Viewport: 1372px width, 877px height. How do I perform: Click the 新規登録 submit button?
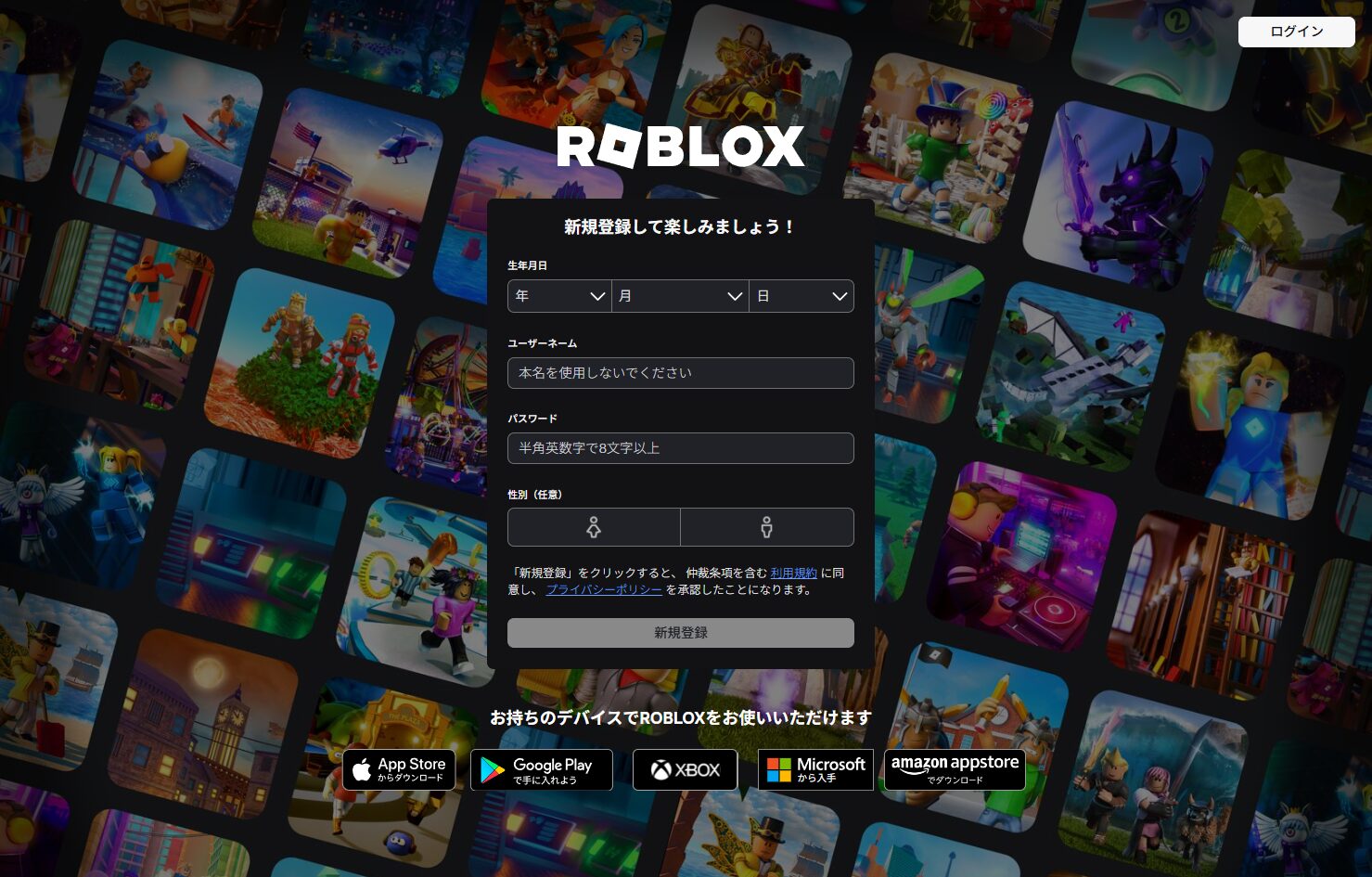pos(680,633)
